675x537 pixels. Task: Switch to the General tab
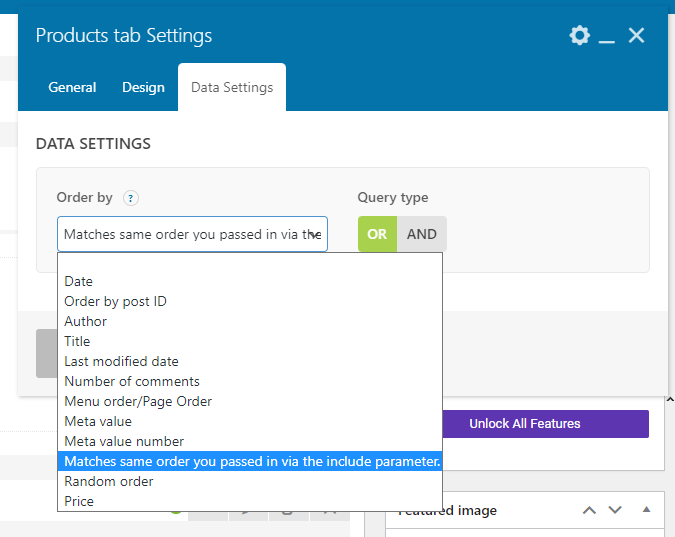tap(72, 87)
